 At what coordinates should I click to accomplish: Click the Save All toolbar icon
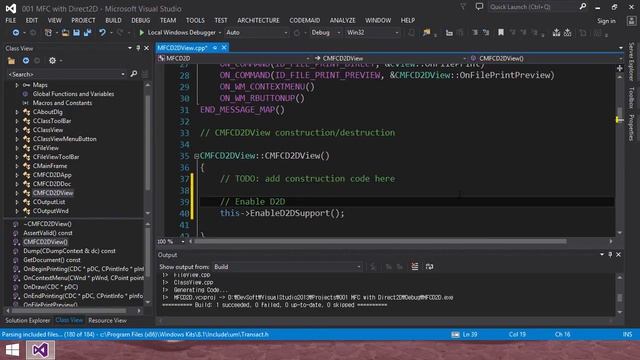pyautogui.click(x=87, y=33)
